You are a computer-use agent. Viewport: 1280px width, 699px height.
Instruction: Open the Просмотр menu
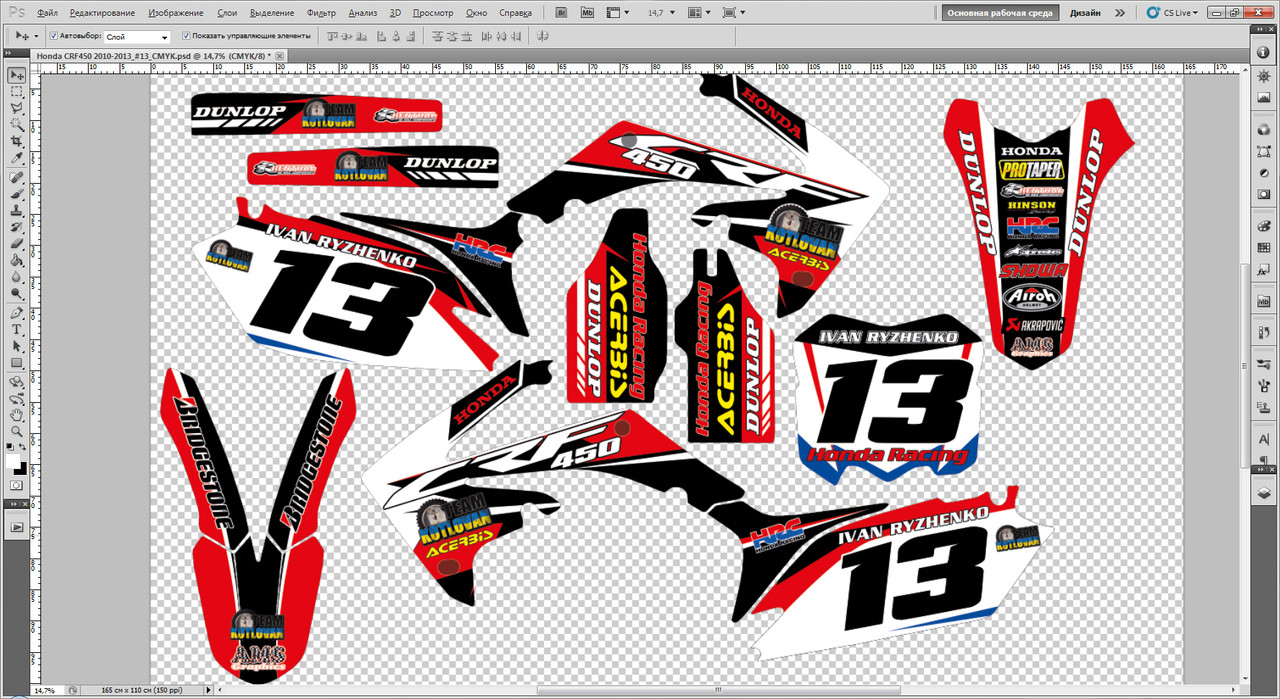tap(433, 13)
